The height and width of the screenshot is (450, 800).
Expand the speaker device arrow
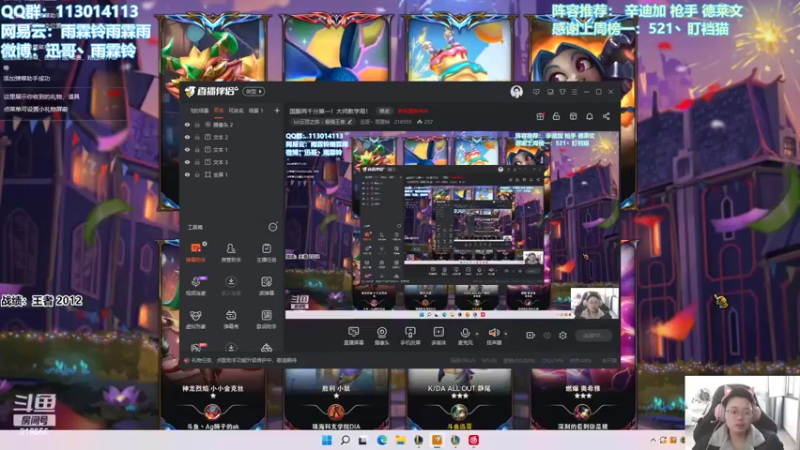(x=506, y=334)
